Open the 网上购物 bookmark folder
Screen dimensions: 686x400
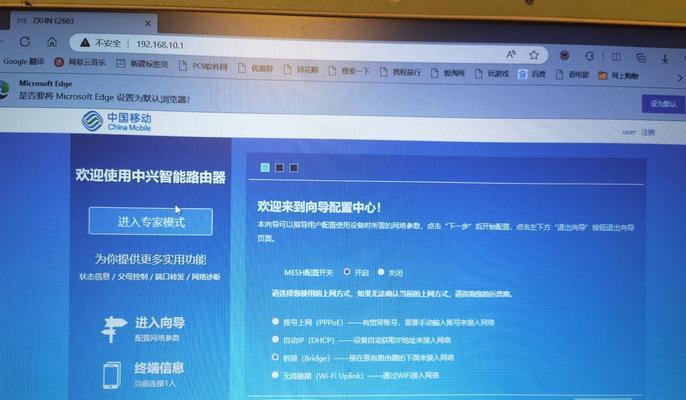(x=619, y=76)
